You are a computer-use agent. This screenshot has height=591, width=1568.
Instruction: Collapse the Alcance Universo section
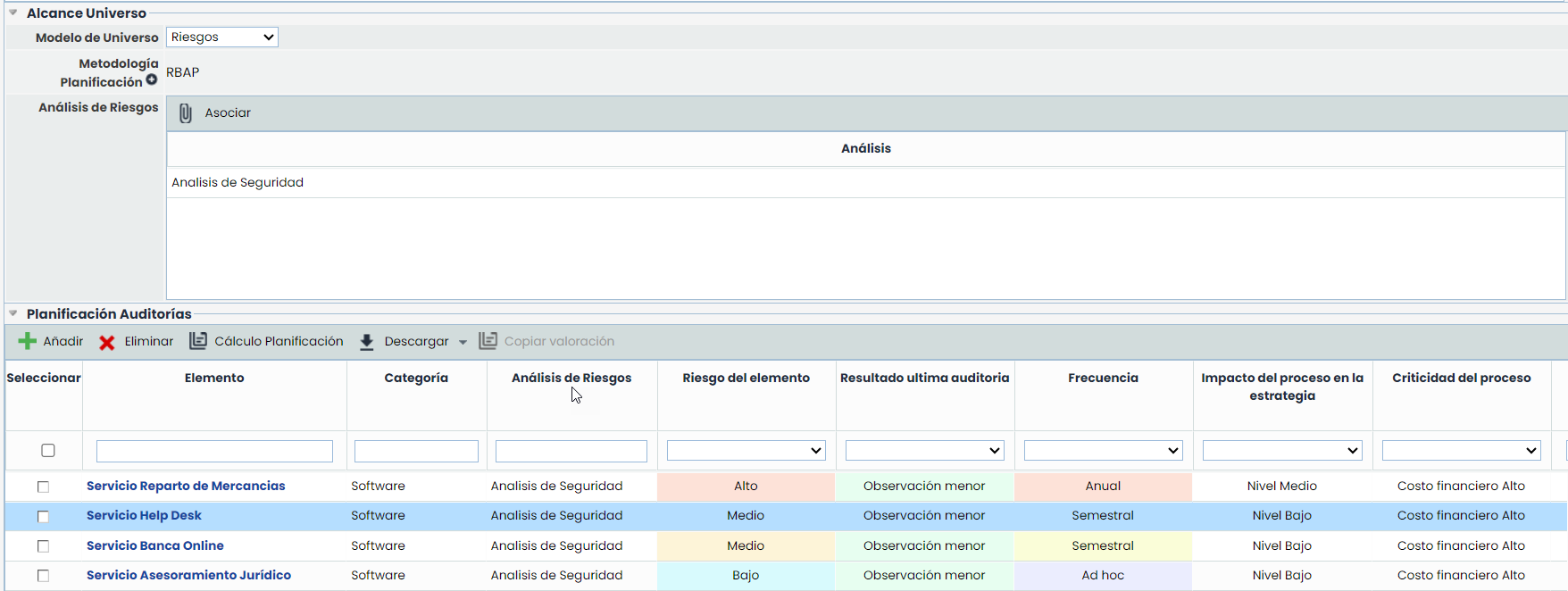click(x=13, y=12)
